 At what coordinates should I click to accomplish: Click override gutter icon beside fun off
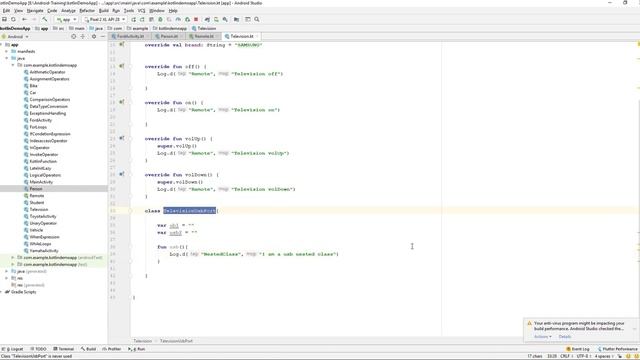coord(122,66)
